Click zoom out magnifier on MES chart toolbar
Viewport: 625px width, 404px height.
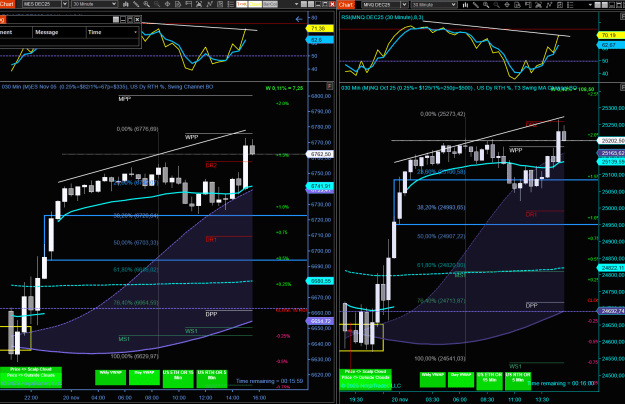(x=157, y=4)
